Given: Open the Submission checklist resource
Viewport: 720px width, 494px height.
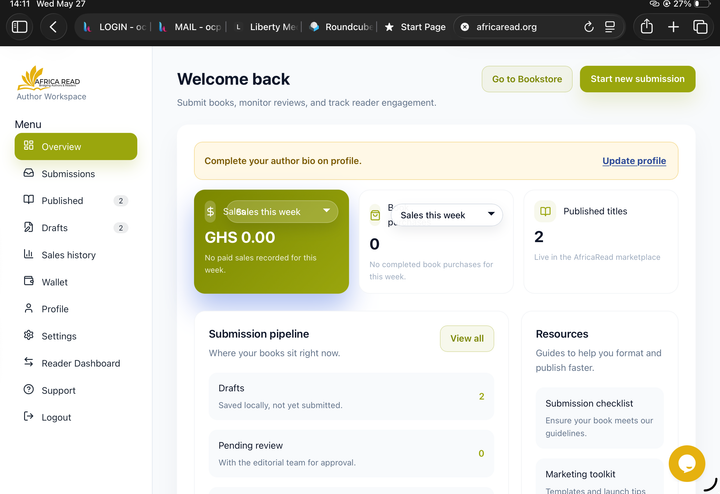Looking at the screenshot, I should (x=599, y=418).
